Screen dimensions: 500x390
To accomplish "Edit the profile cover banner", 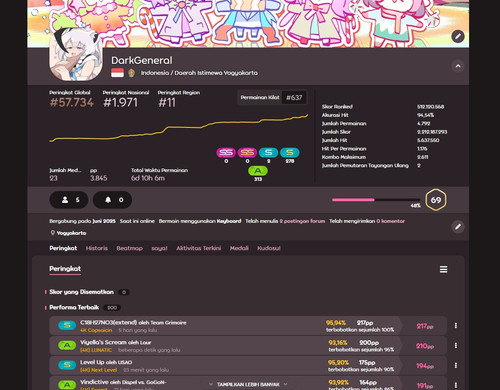I will (x=458, y=36).
